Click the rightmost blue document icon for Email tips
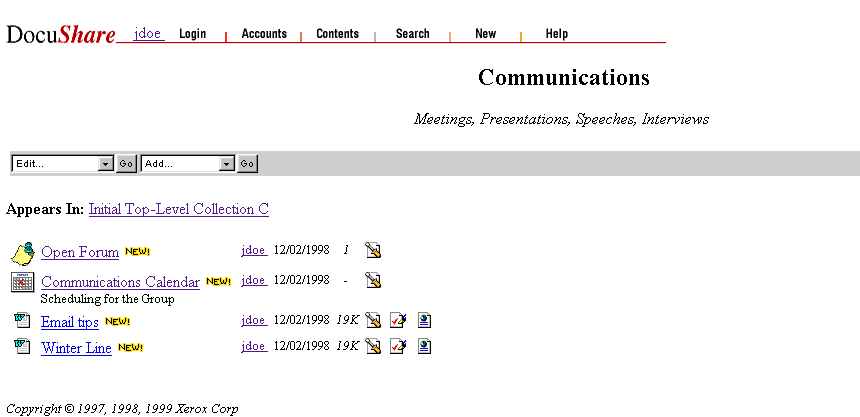The image size is (860, 417). click(424, 321)
